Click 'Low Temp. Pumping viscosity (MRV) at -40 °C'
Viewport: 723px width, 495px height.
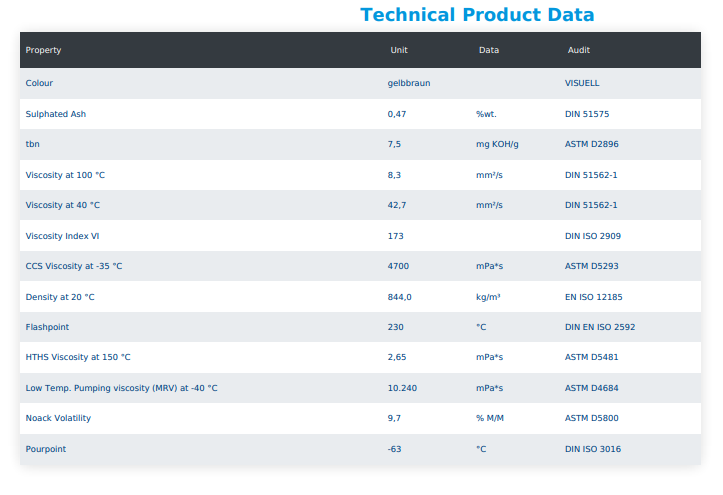pos(121,388)
